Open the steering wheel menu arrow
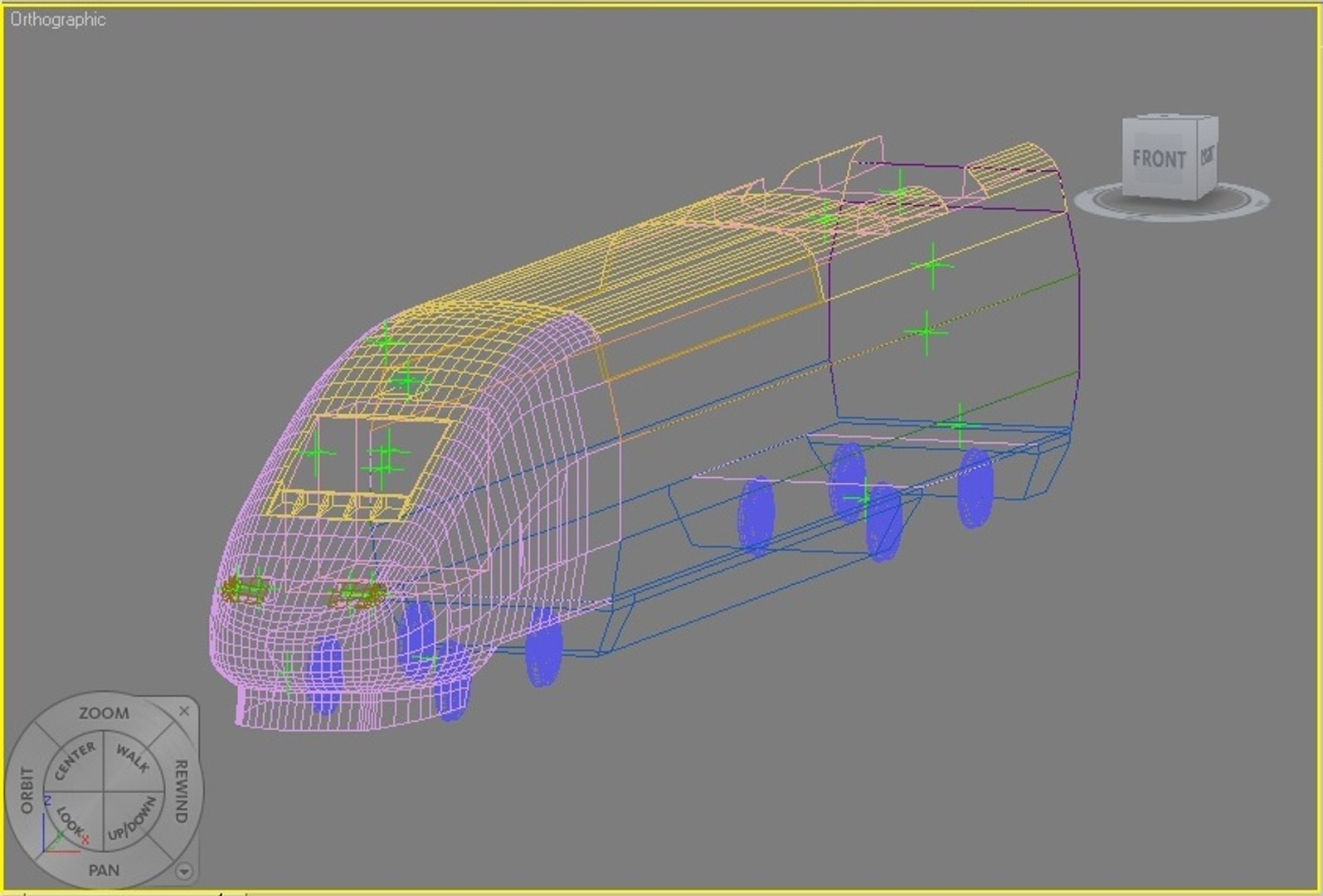 (184, 871)
